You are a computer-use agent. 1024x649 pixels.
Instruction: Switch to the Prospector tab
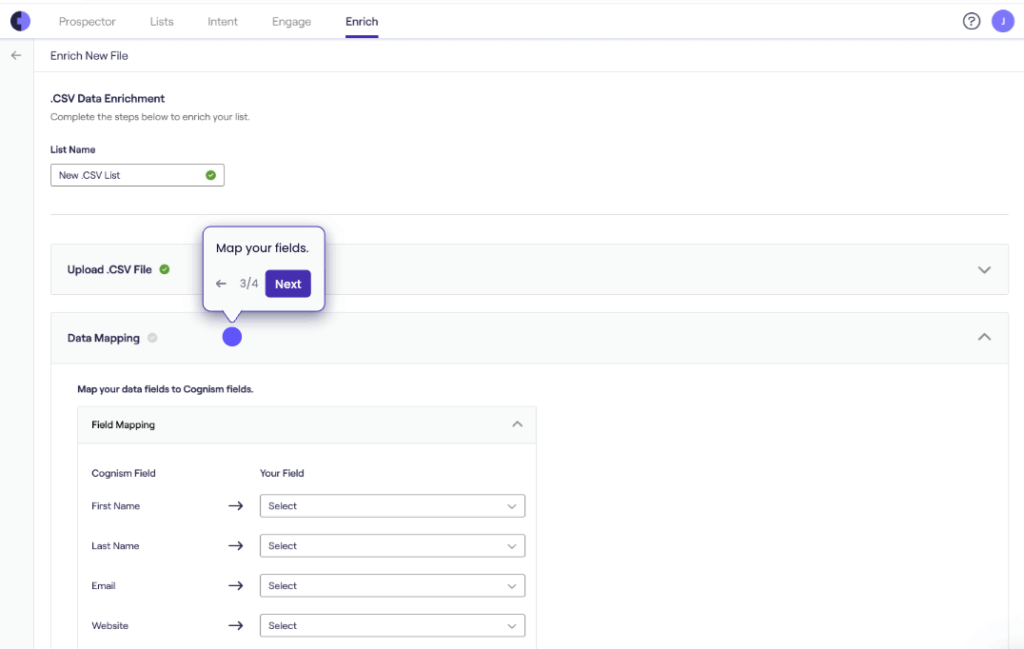(x=87, y=21)
